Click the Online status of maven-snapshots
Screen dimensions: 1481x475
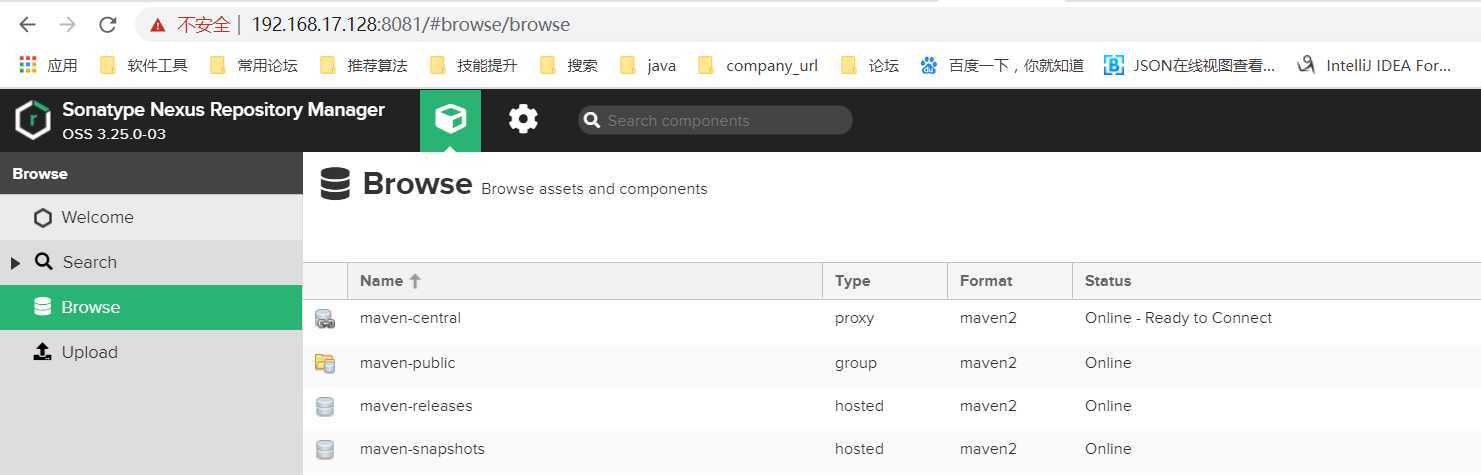[1108, 449]
